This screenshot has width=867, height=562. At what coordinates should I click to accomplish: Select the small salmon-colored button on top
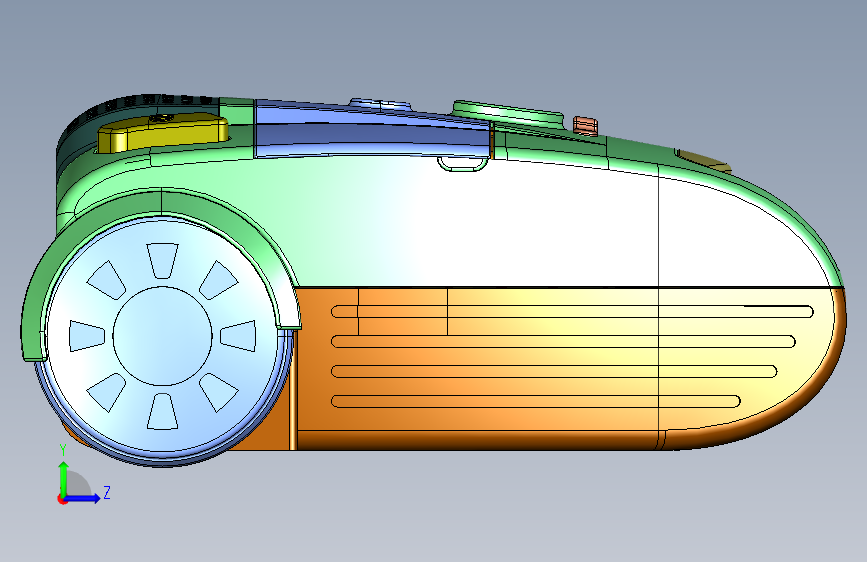click(585, 125)
